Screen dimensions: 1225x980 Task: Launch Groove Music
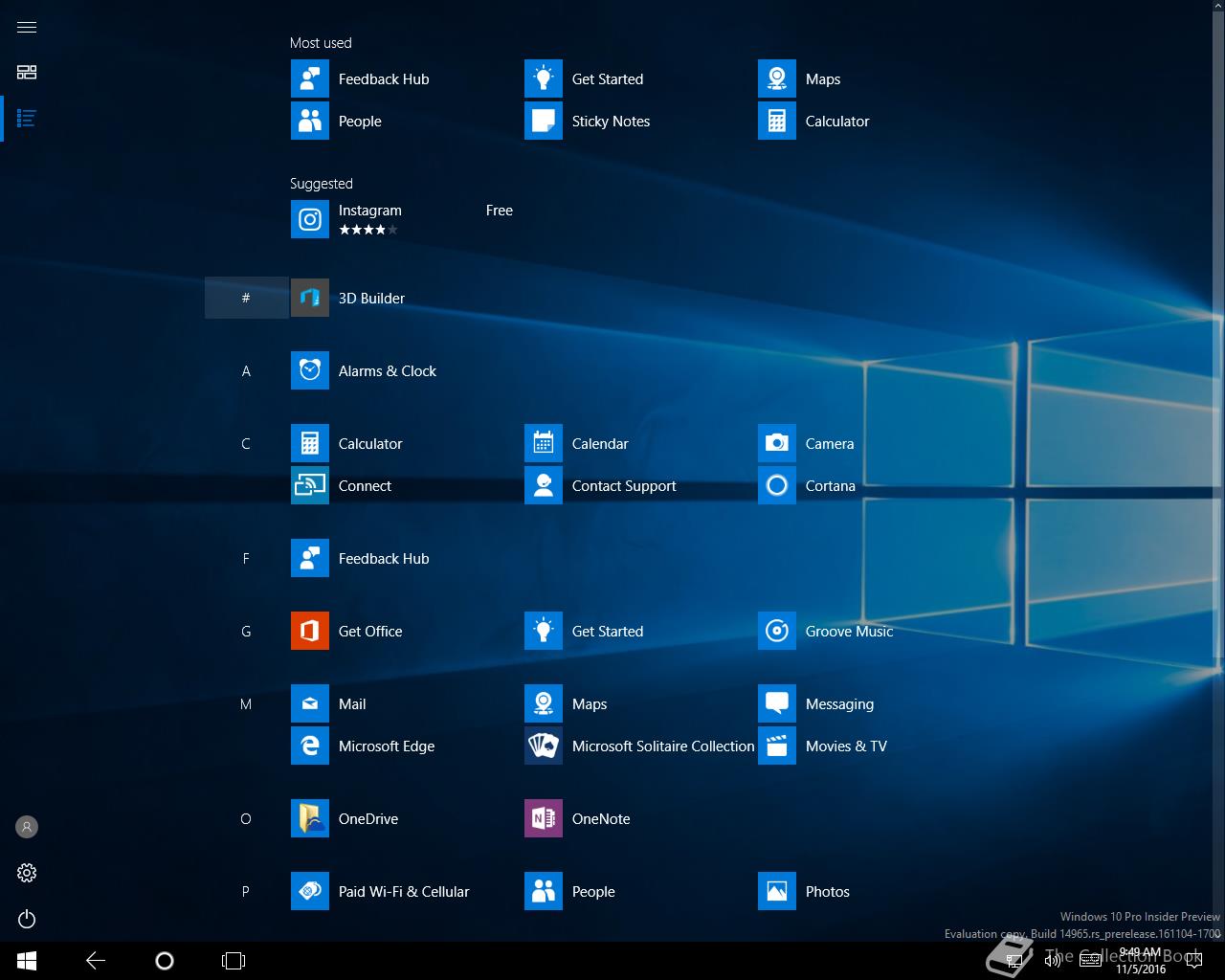[x=873, y=631]
